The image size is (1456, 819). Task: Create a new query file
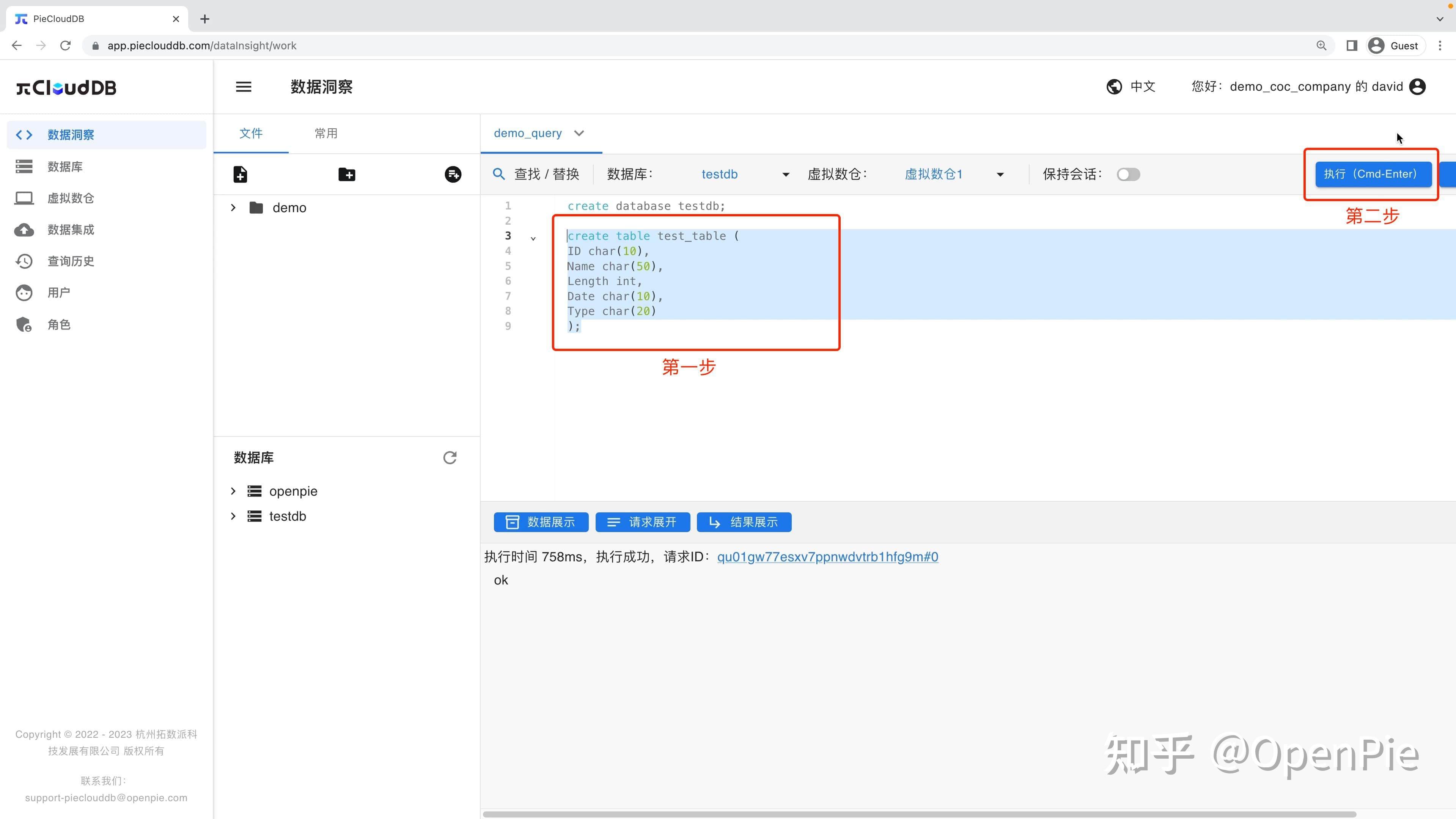pyautogui.click(x=240, y=174)
